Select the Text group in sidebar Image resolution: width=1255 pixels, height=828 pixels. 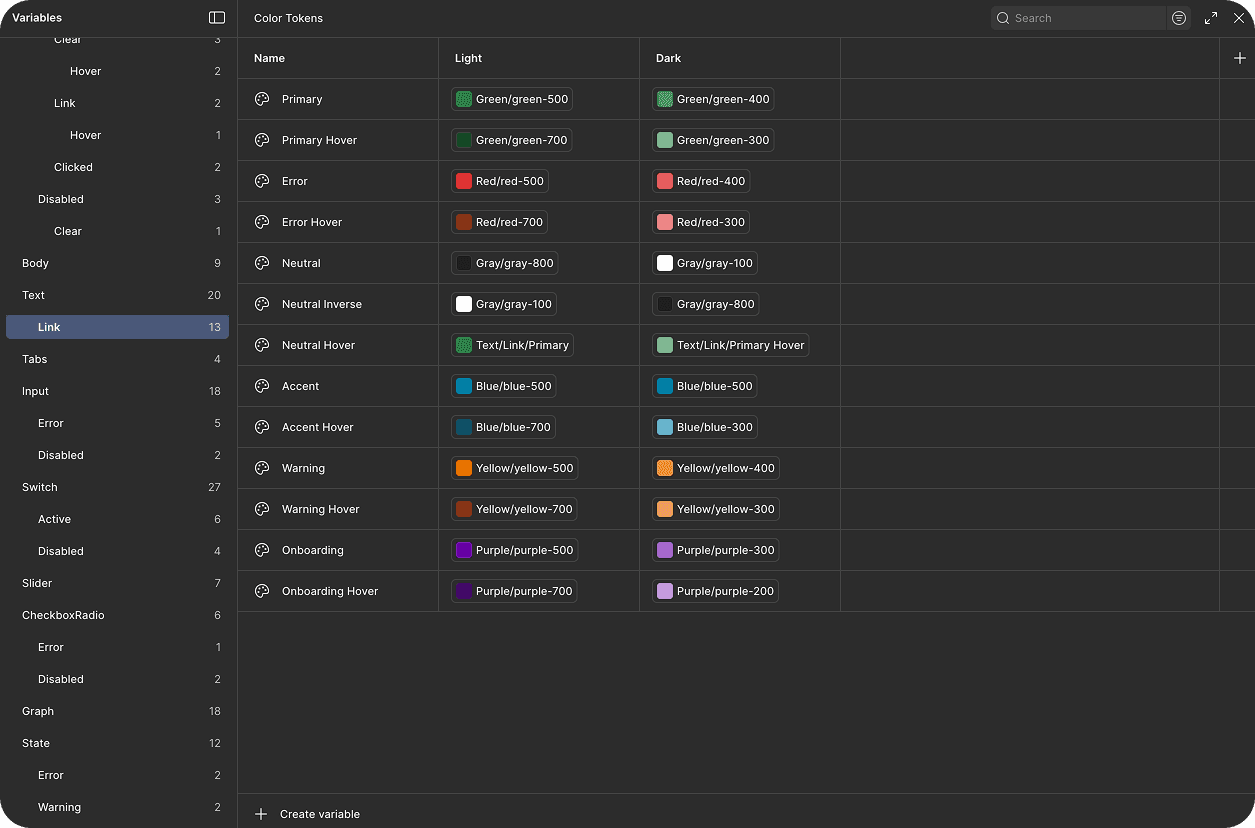[x=118, y=295]
